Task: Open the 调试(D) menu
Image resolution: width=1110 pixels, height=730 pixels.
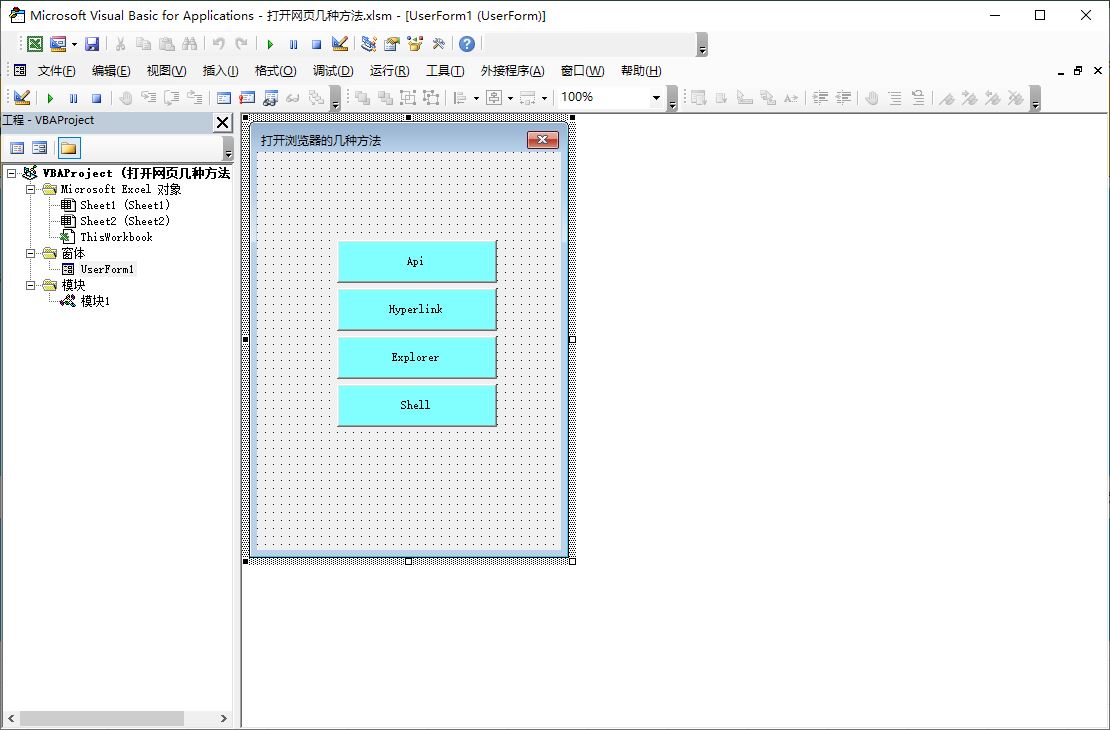Action: [333, 71]
